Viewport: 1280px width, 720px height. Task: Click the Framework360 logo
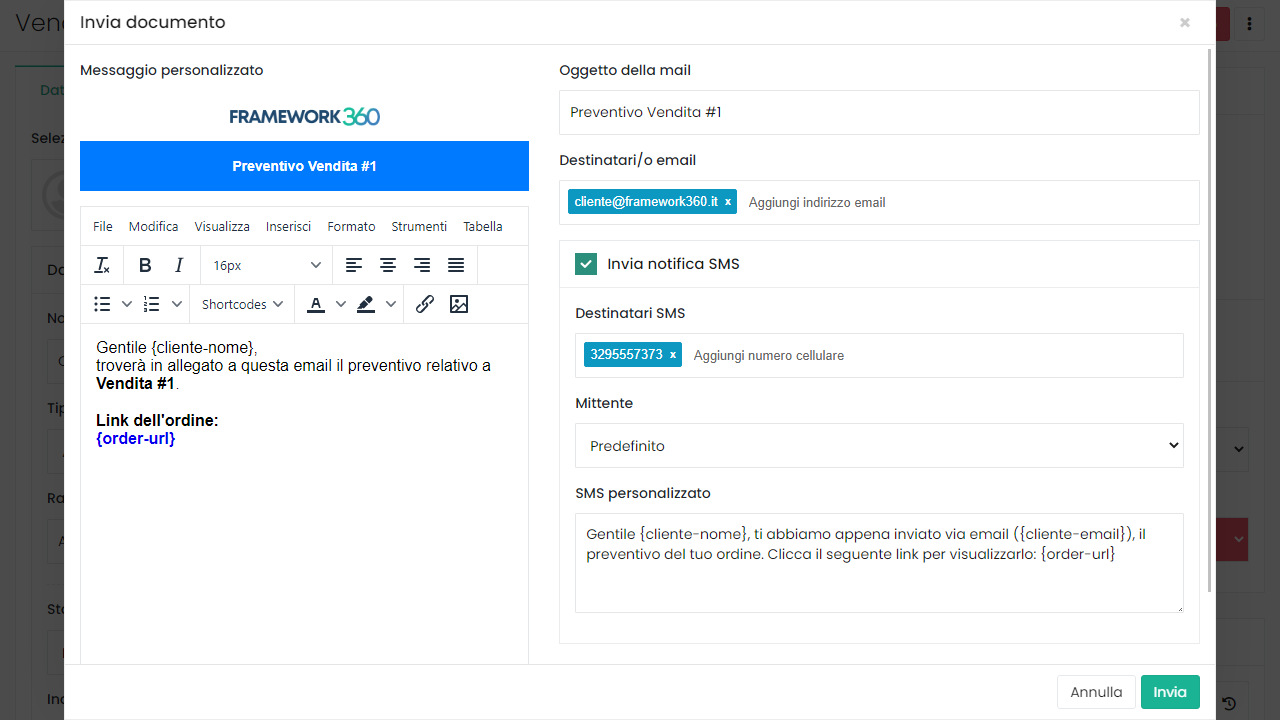coord(304,116)
